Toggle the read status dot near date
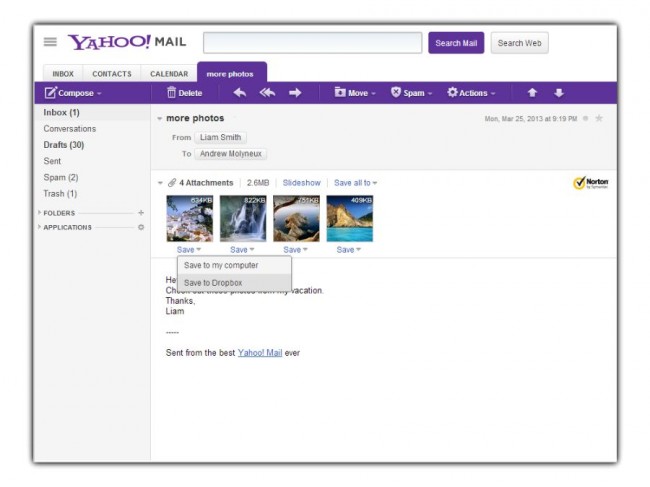 coord(585,119)
